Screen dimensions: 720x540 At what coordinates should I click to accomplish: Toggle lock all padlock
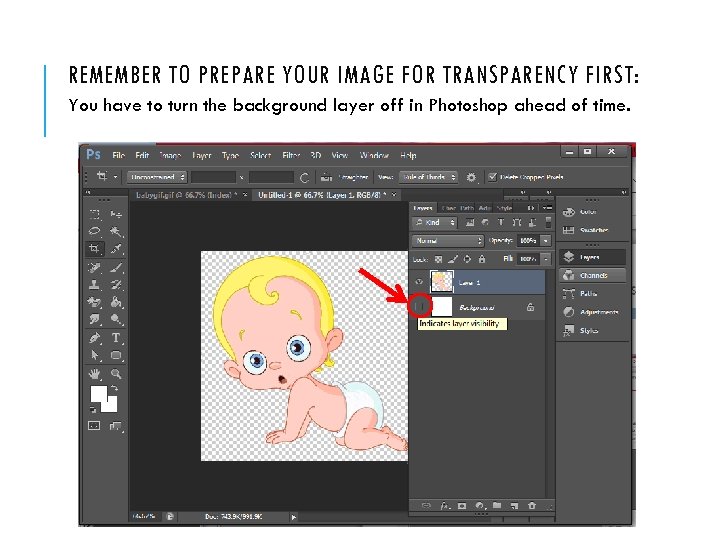point(482,259)
